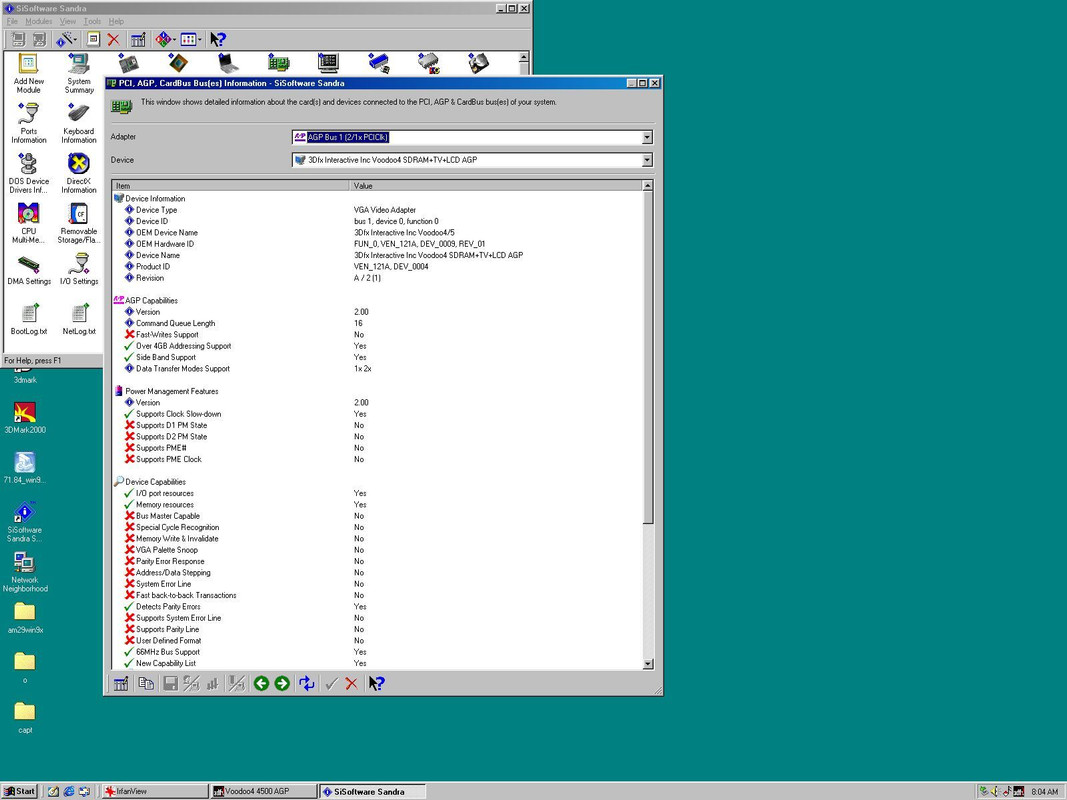Open the View menu in Sandra
The image size is (1067, 800).
coord(68,22)
